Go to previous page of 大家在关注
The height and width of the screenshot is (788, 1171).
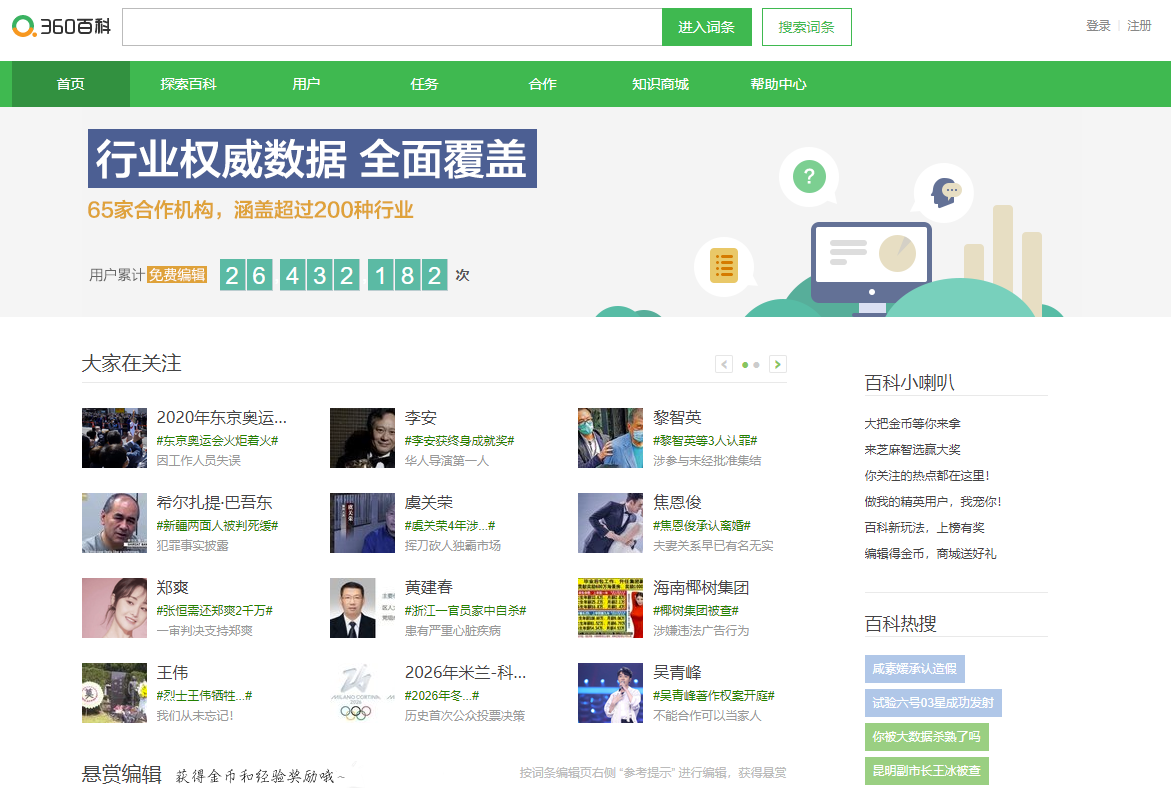[x=724, y=365]
